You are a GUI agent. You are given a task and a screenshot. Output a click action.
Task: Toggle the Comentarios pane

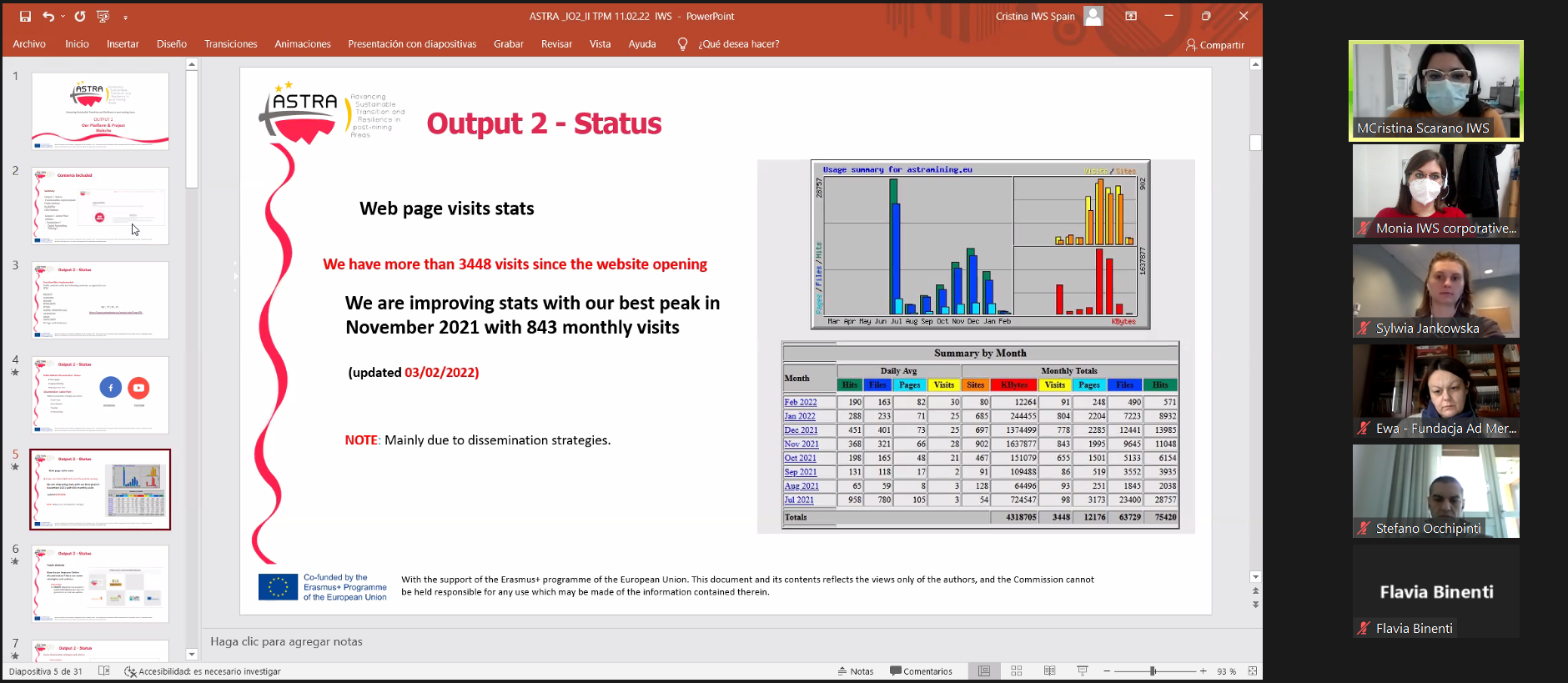coord(921,671)
